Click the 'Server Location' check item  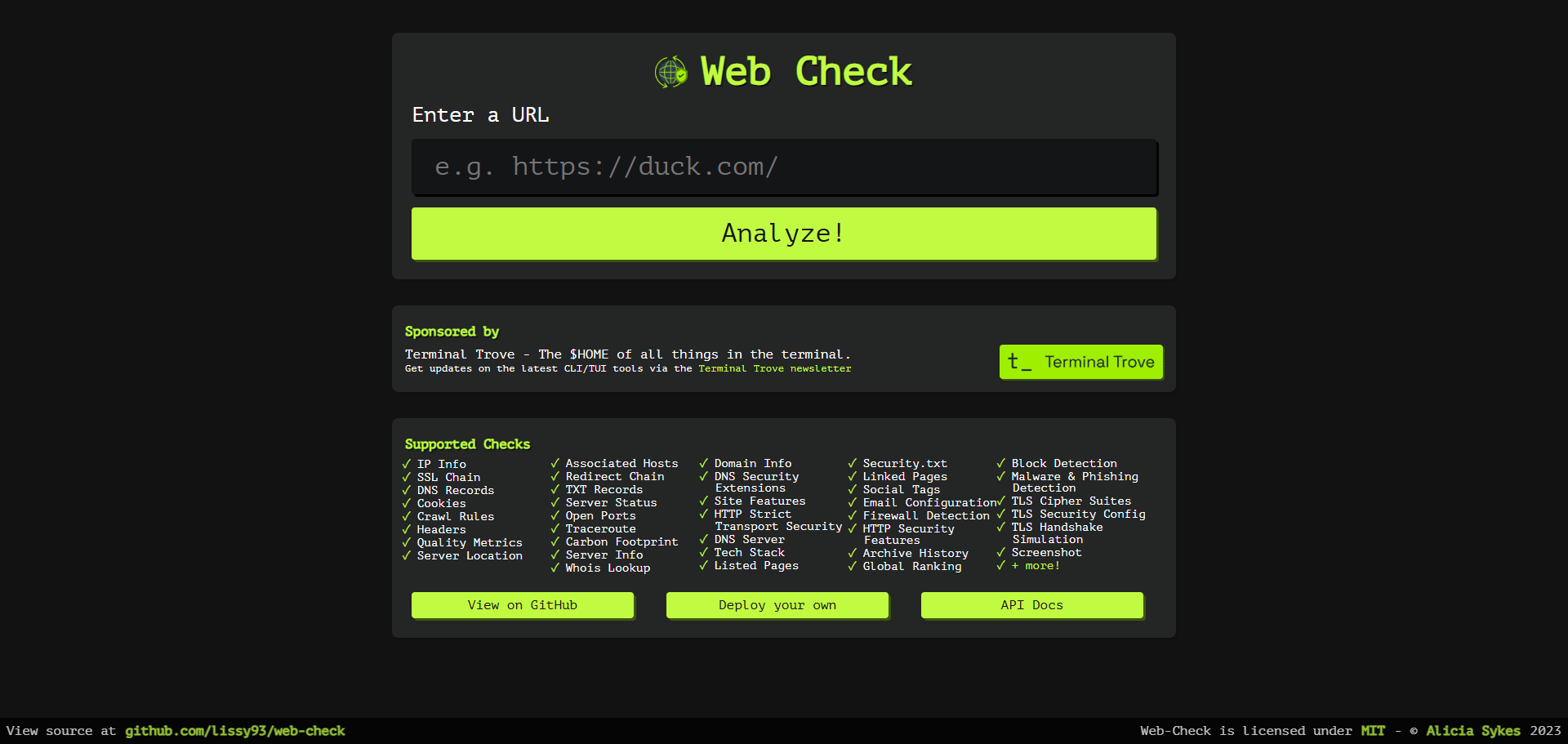[x=470, y=555]
